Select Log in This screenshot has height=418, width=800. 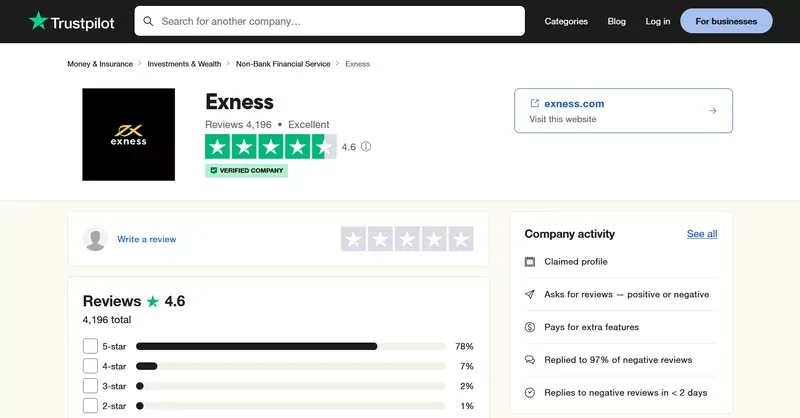[658, 21]
